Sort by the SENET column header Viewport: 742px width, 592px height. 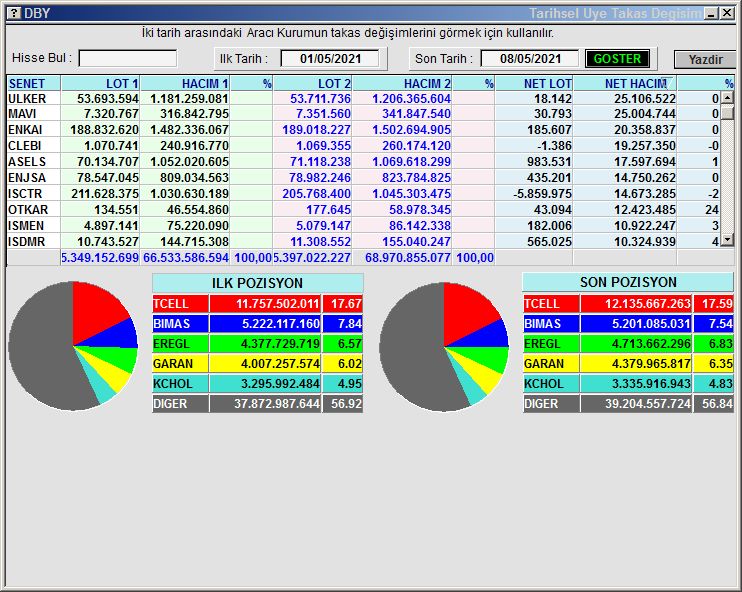point(33,83)
